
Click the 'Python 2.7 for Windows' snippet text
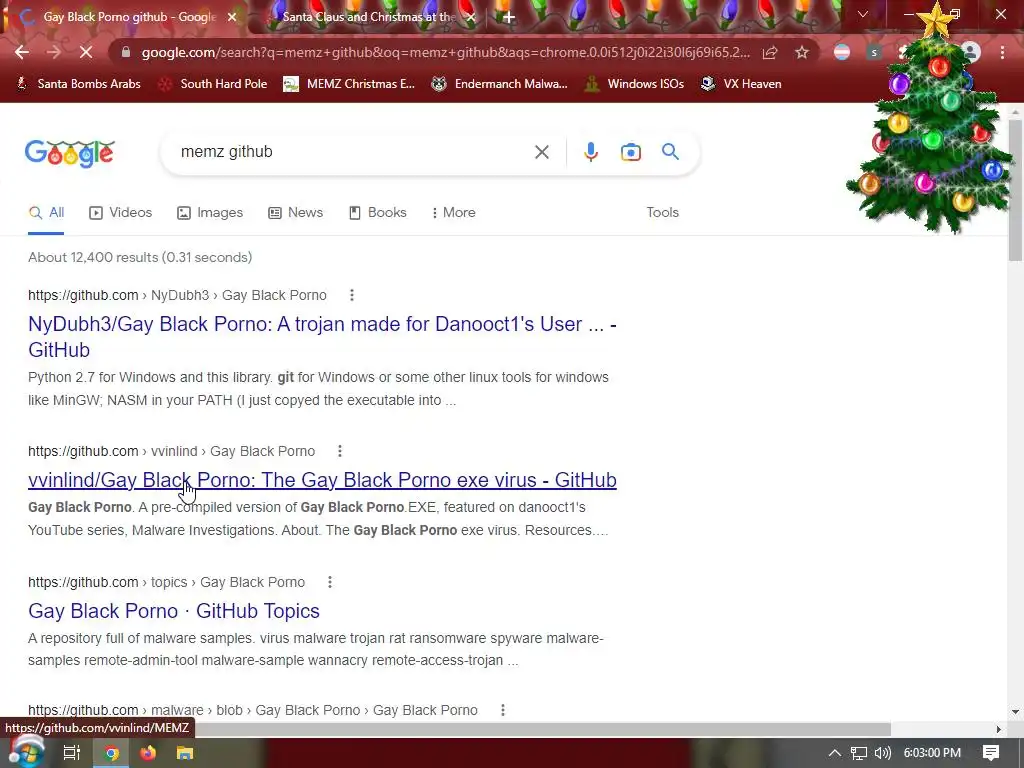[318, 389]
